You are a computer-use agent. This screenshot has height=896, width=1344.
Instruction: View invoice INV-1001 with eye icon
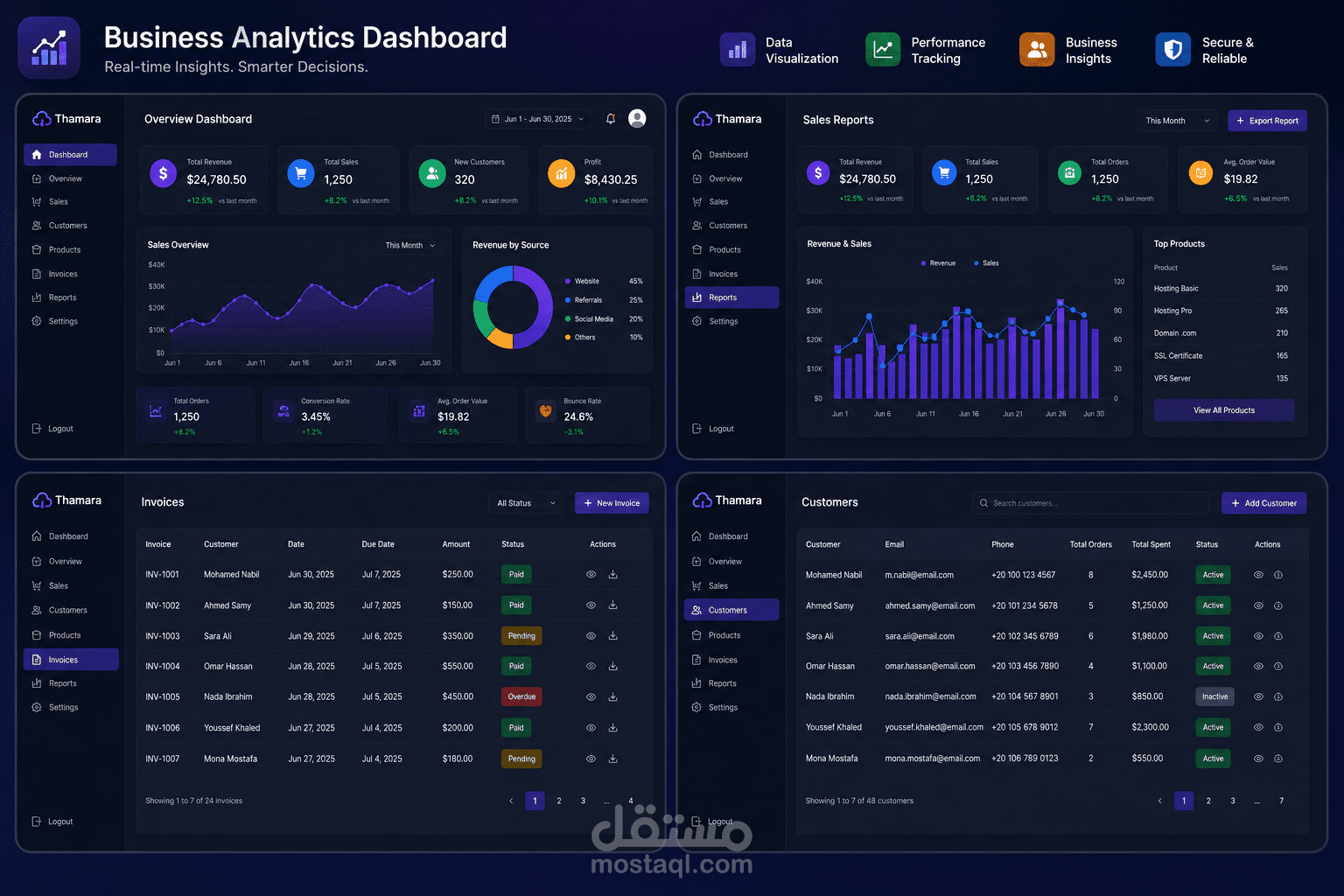591,575
